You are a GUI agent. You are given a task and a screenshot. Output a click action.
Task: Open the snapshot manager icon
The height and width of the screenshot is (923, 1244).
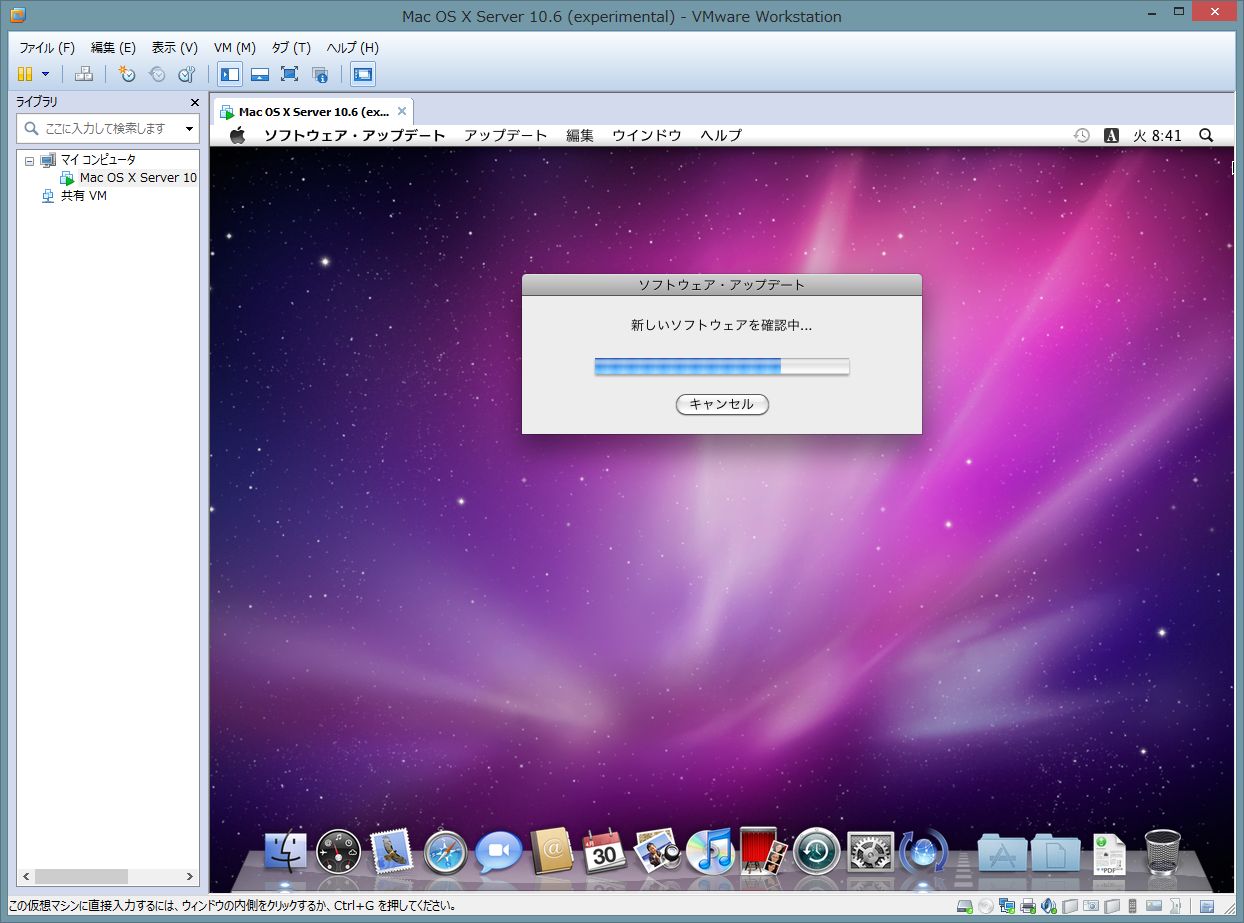(x=186, y=74)
